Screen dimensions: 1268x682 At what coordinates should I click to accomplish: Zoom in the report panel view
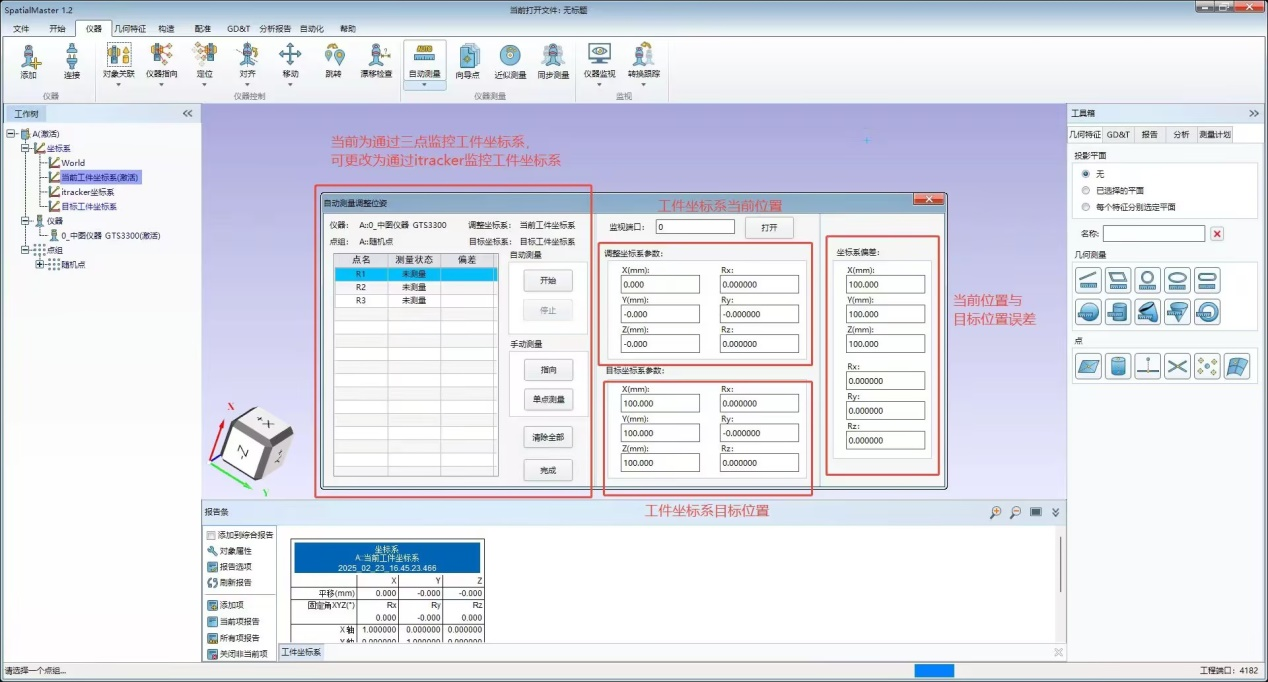(995, 512)
